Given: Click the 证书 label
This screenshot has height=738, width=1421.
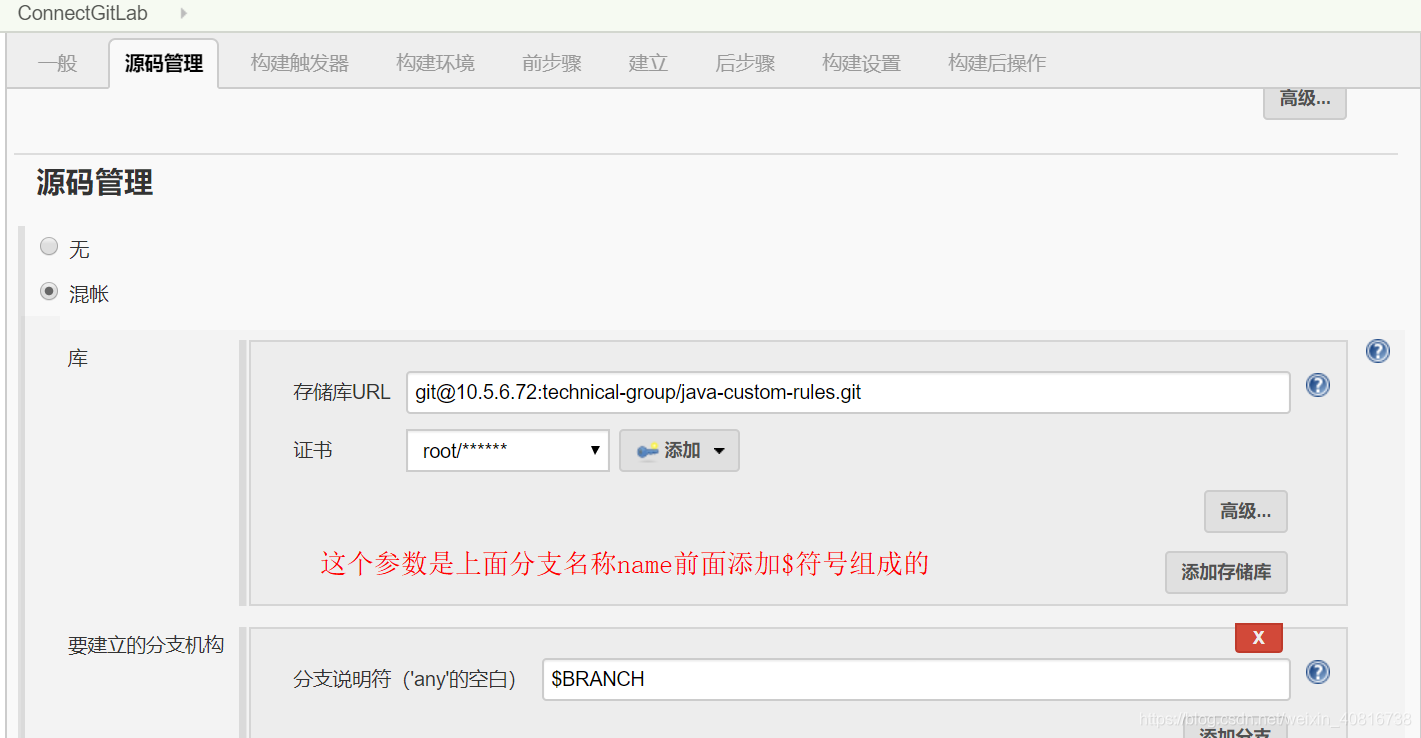Looking at the screenshot, I should pyautogui.click(x=313, y=450).
